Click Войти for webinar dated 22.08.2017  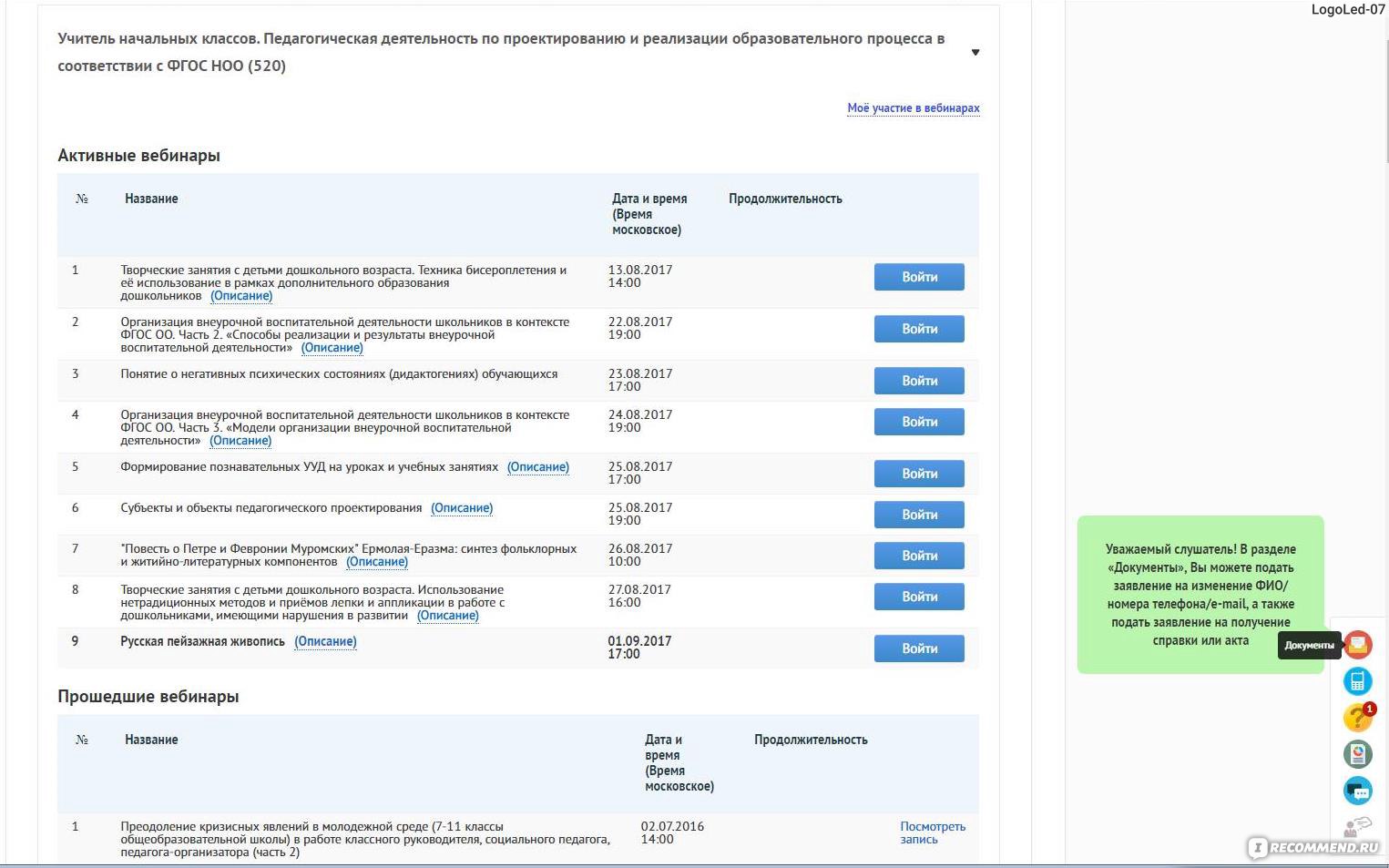(919, 329)
